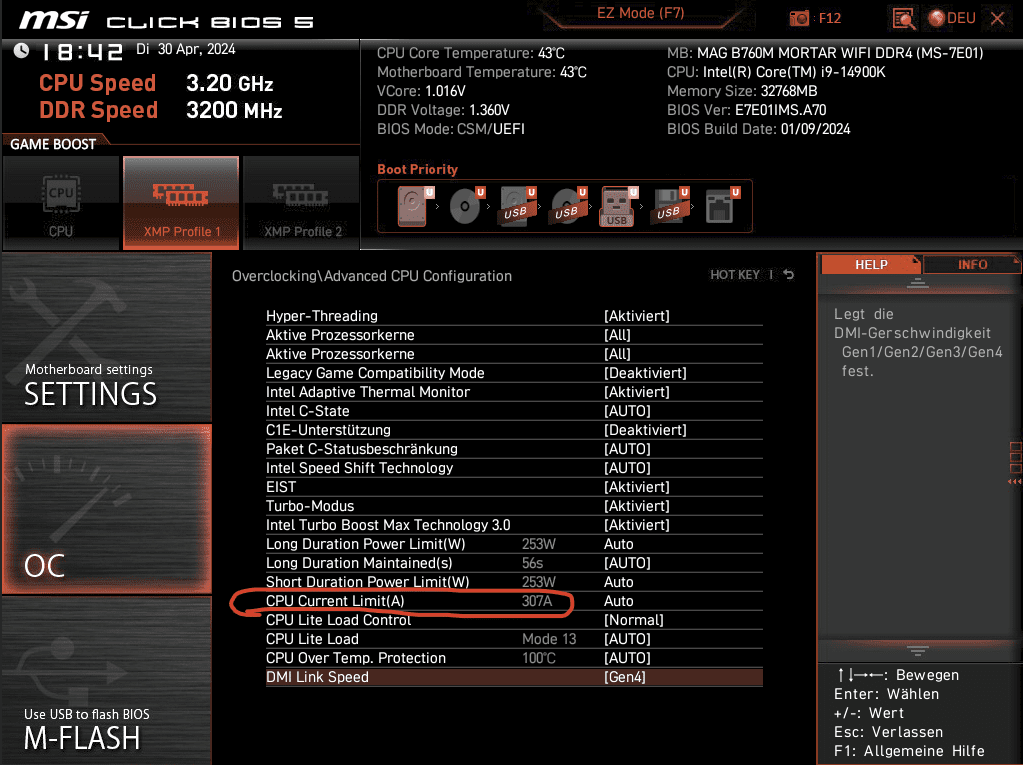Switch to EZ Mode (F7)

[641, 14]
